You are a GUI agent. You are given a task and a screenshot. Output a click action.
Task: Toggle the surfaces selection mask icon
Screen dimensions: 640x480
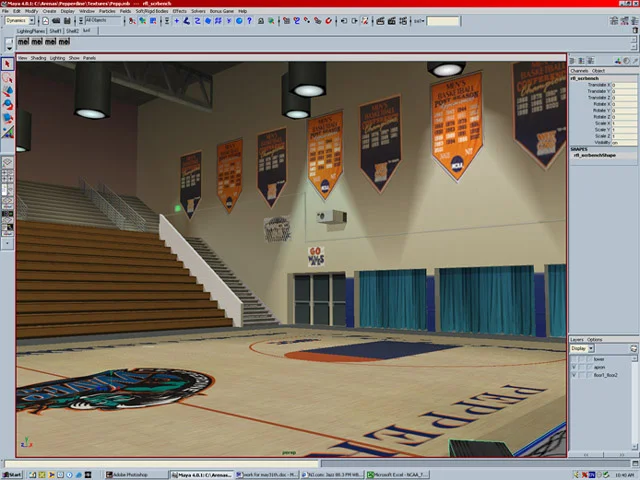point(208,21)
